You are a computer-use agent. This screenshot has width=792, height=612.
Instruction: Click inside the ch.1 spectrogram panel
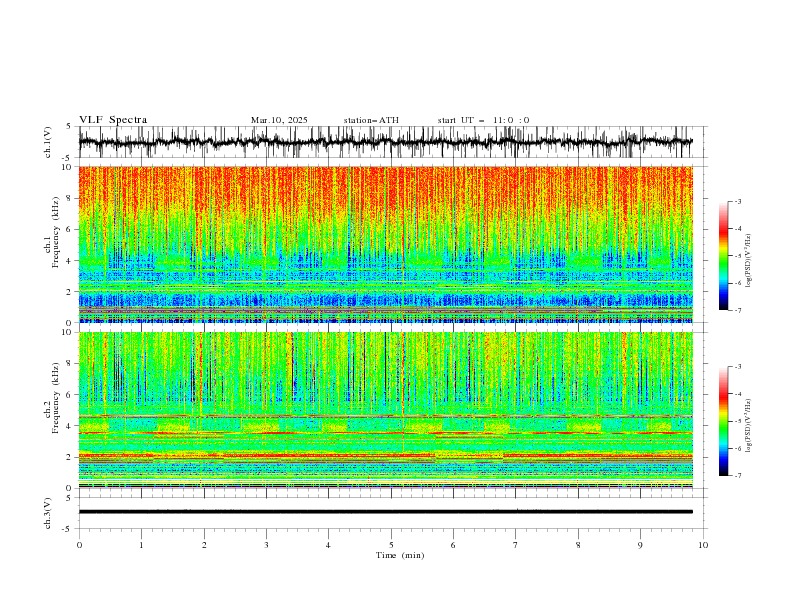click(385, 244)
